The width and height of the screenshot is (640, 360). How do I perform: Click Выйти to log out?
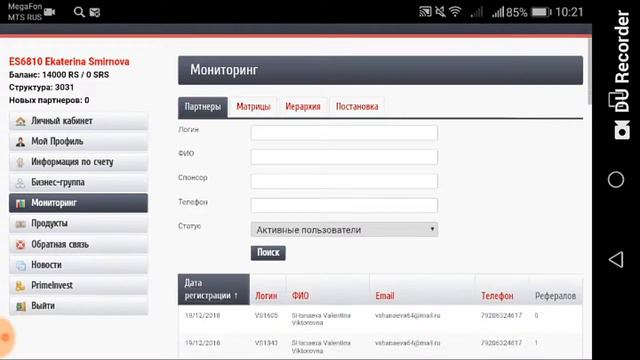[78, 306]
